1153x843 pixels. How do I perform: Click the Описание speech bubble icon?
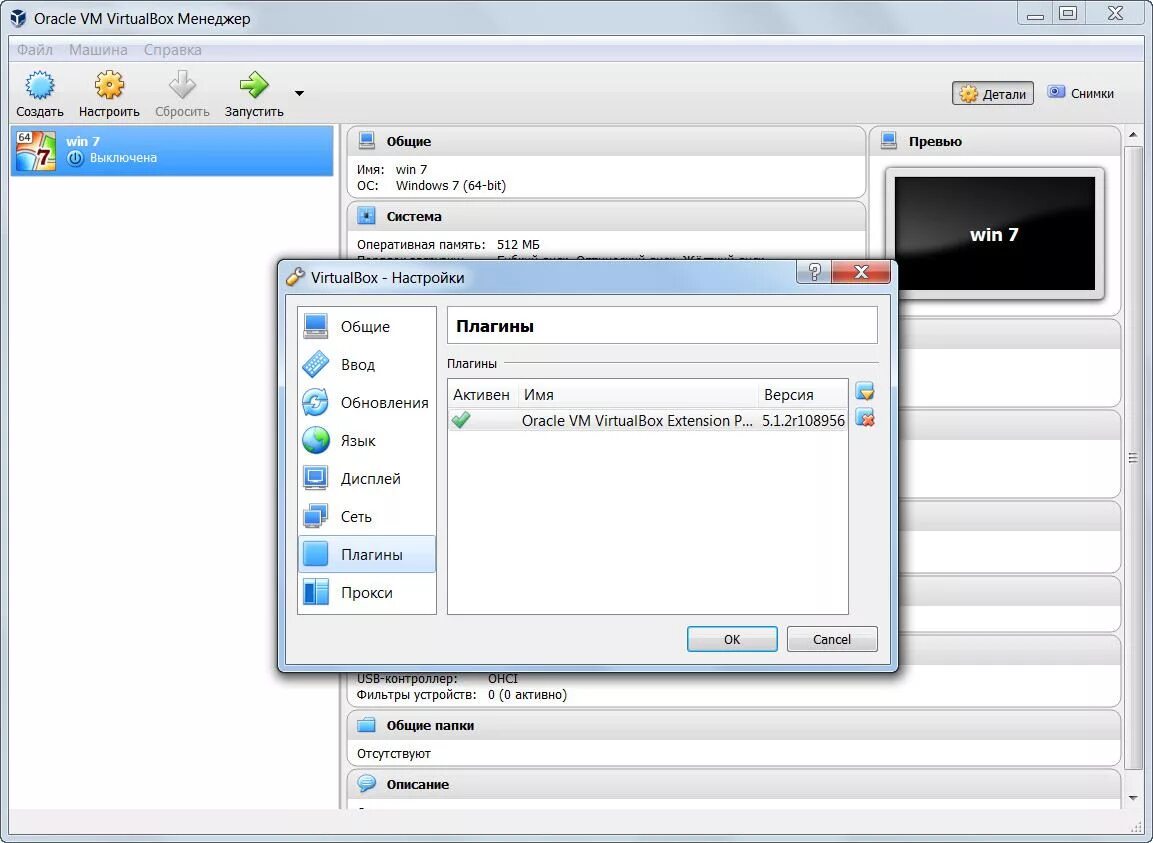[x=366, y=783]
